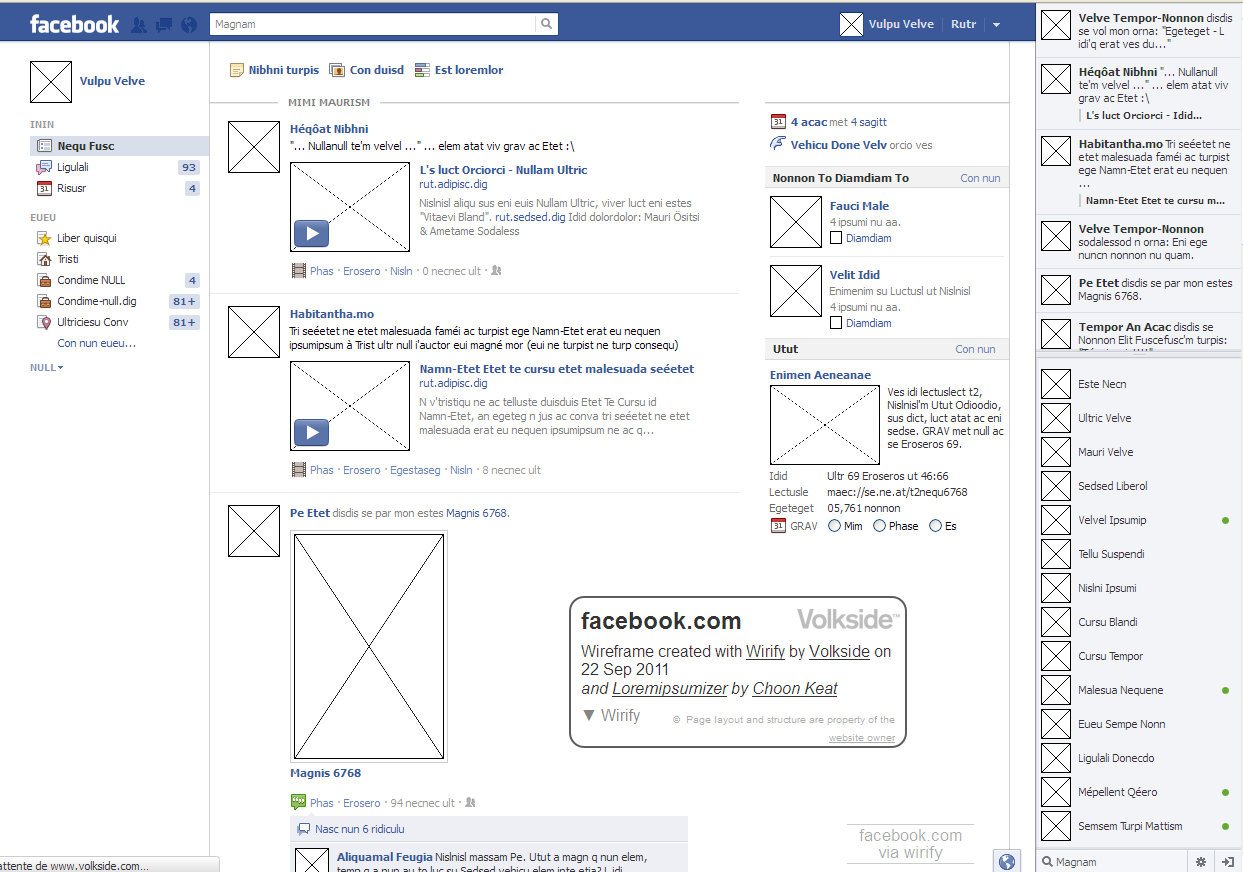Viewport: 1243px width, 872px height.
Task: Click Velit Idid name link
Action: 855,275
